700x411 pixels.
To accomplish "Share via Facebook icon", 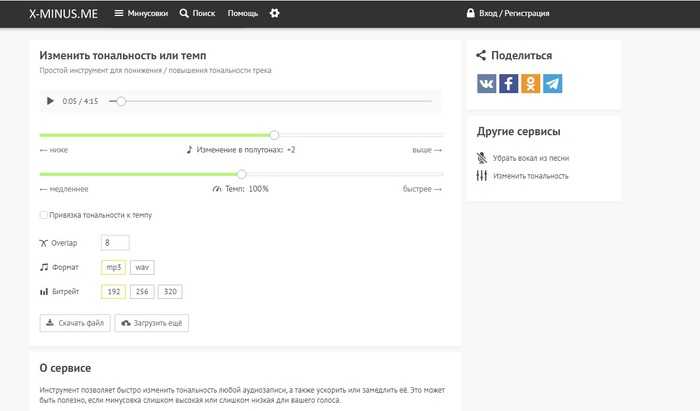I will click(x=508, y=83).
